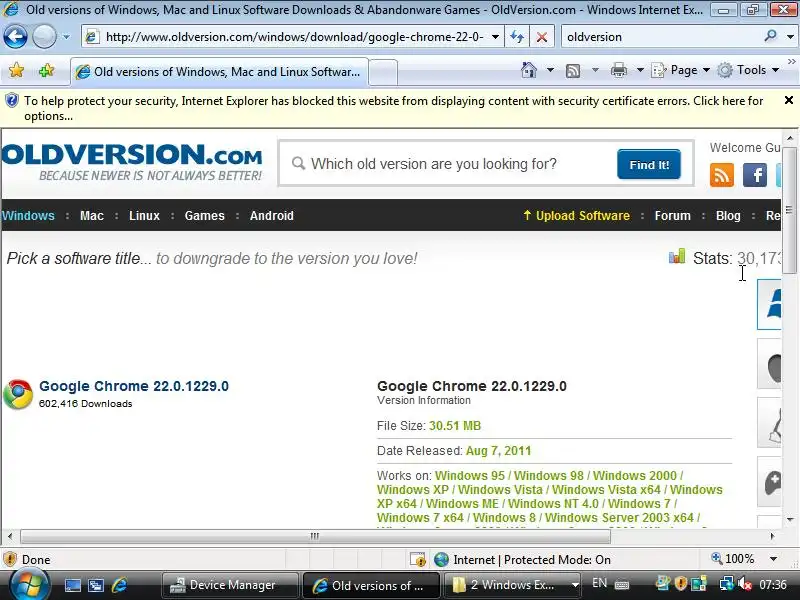Click the Print toolbar icon
Image resolution: width=800 pixels, height=600 pixels.
pos(618,70)
